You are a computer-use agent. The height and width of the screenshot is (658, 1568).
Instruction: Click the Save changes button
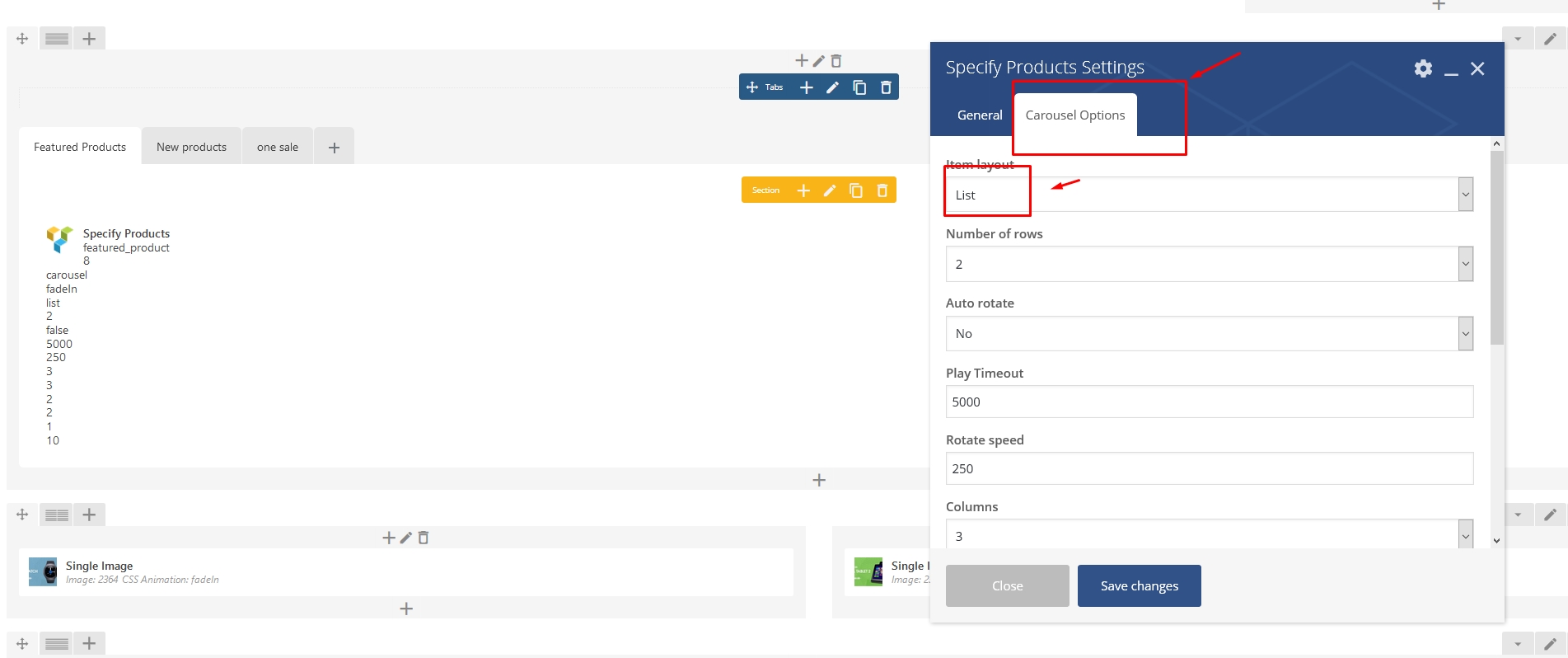[x=1139, y=586]
